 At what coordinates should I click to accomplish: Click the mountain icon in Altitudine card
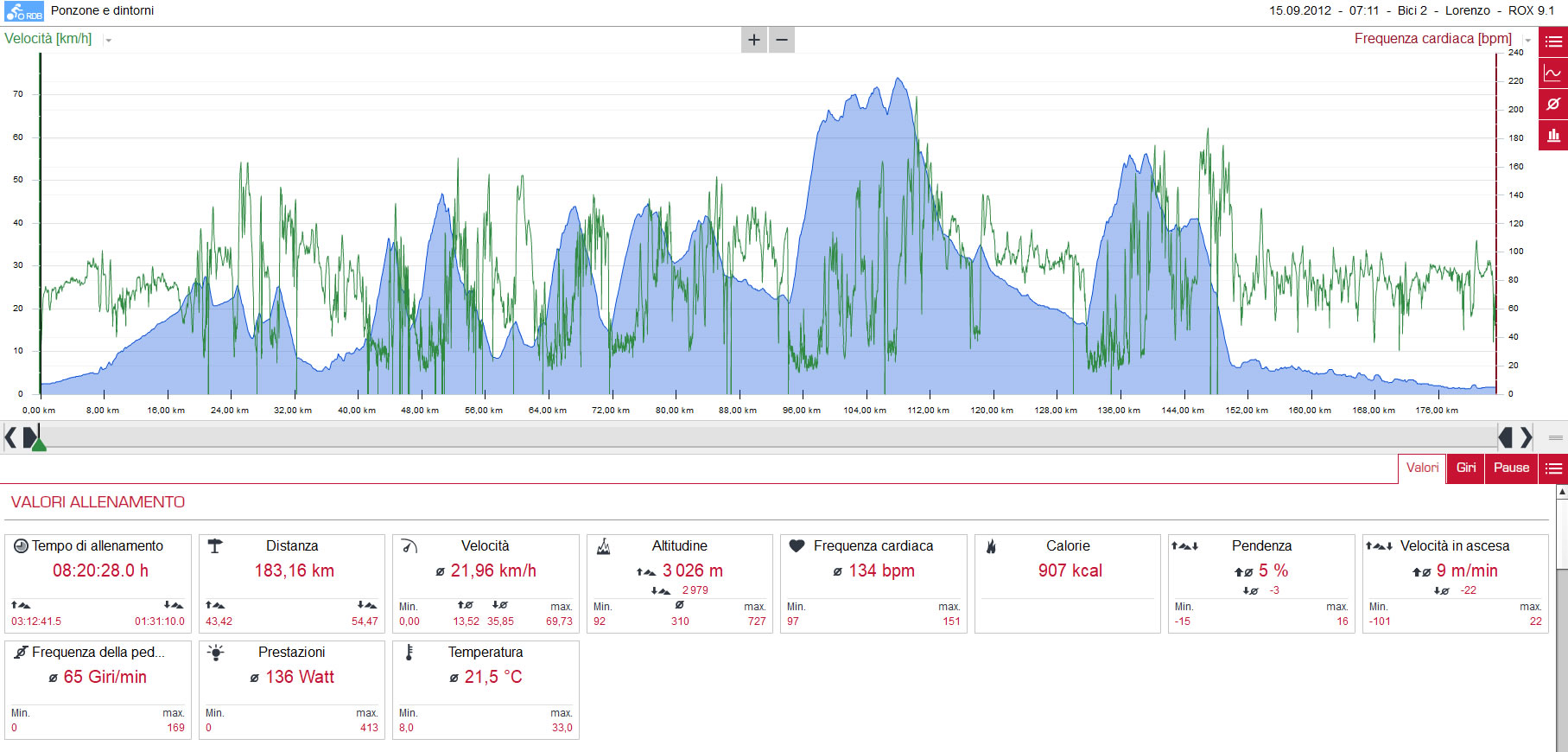click(604, 546)
